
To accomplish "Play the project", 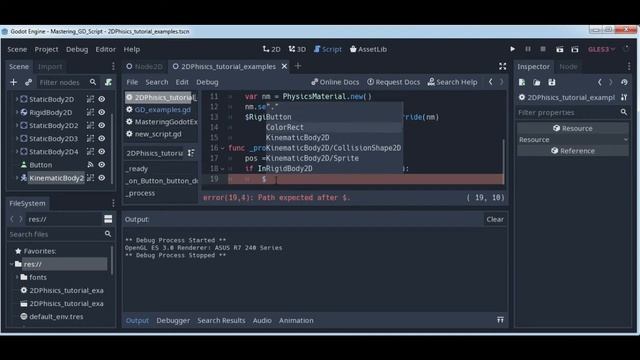I will 512,49.
